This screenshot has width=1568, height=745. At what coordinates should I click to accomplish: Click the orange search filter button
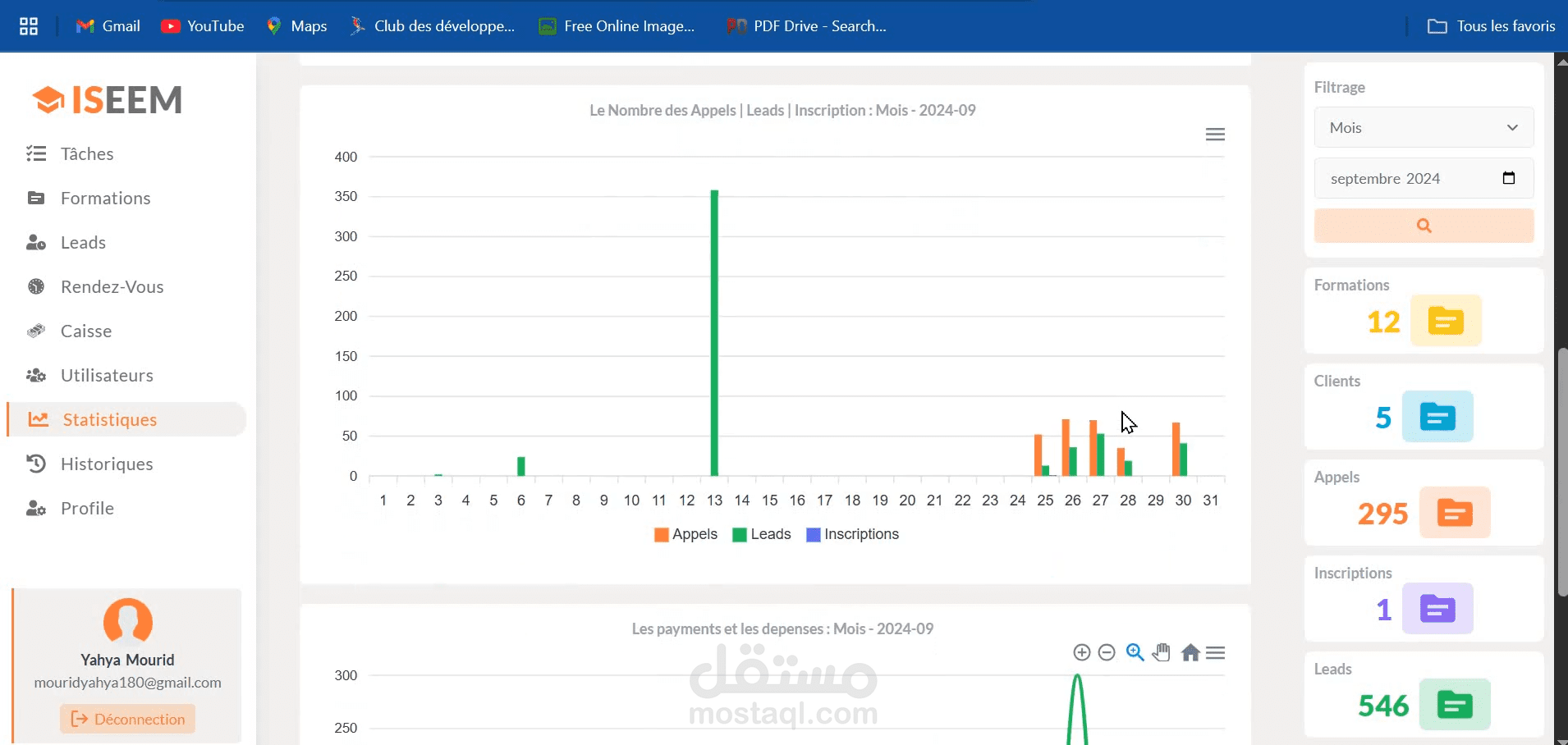point(1424,226)
